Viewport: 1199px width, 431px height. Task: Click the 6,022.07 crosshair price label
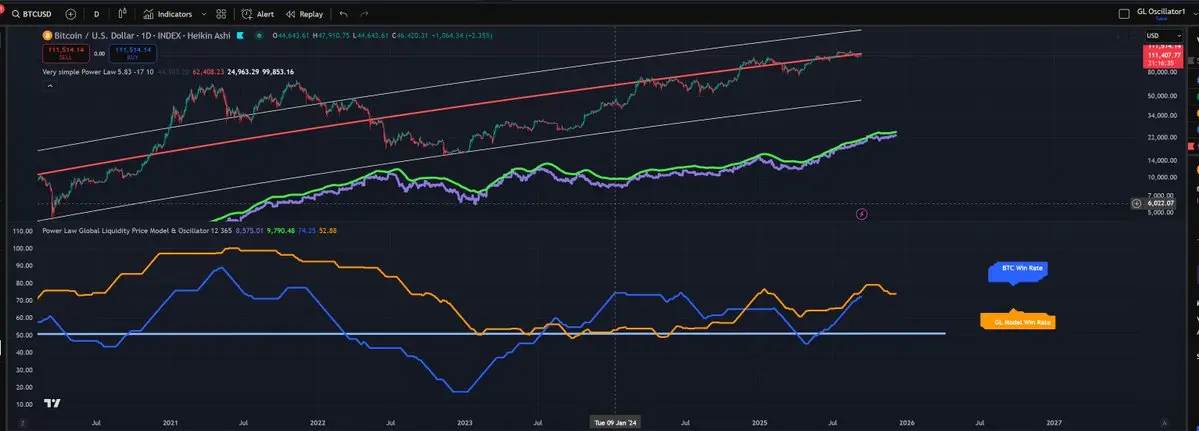click(1160, 203)
